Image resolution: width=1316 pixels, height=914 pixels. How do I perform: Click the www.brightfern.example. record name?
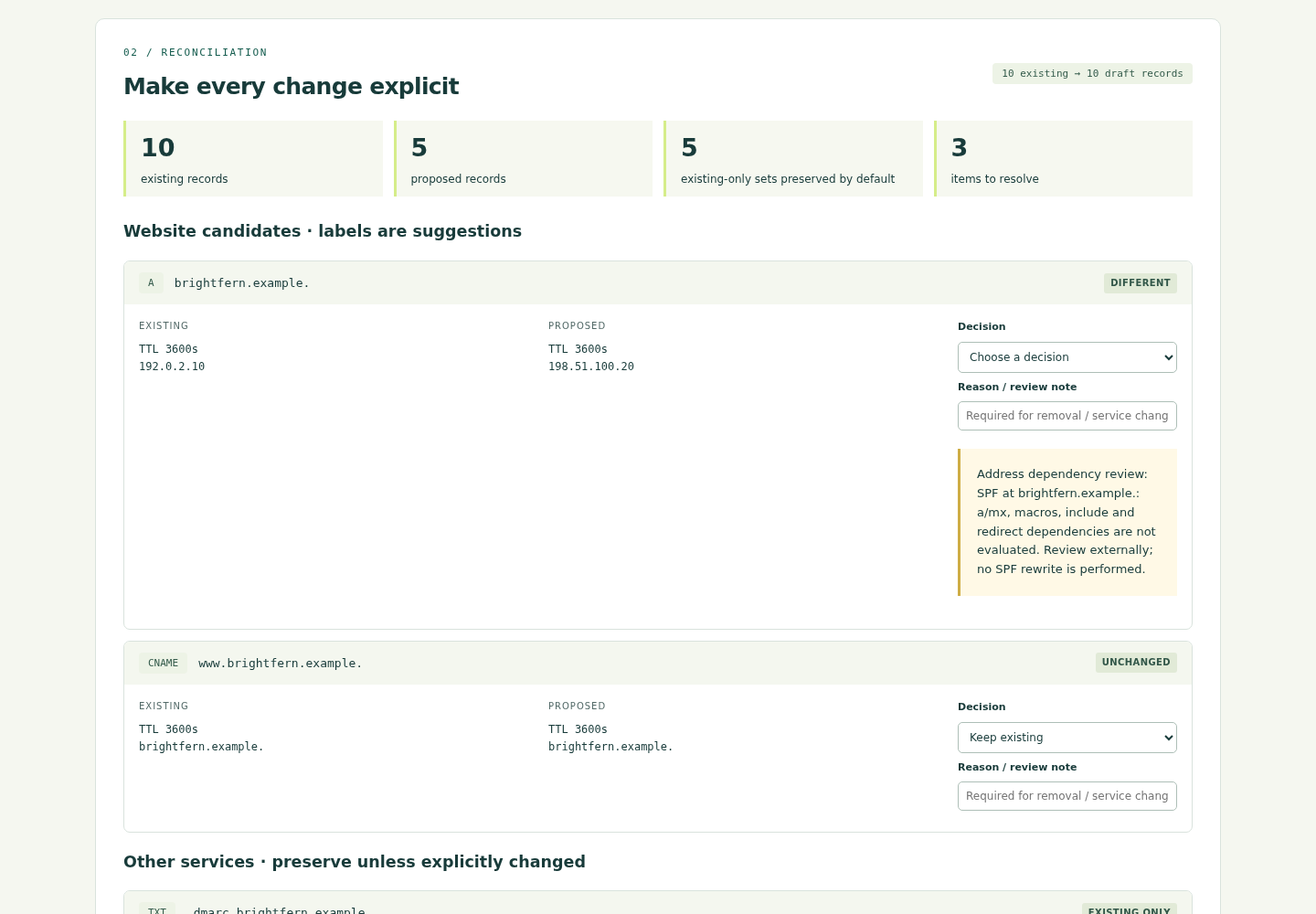point(281,664)
